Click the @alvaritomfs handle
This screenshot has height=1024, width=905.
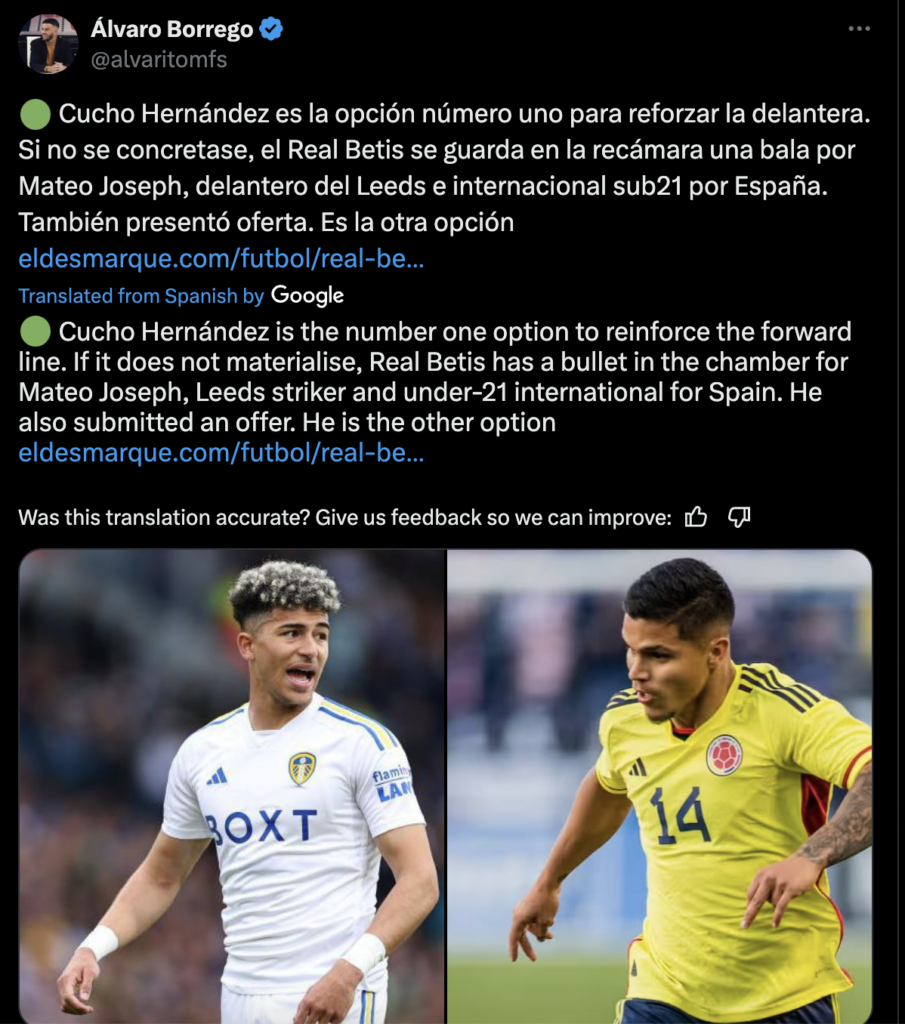tap(159, 59)
